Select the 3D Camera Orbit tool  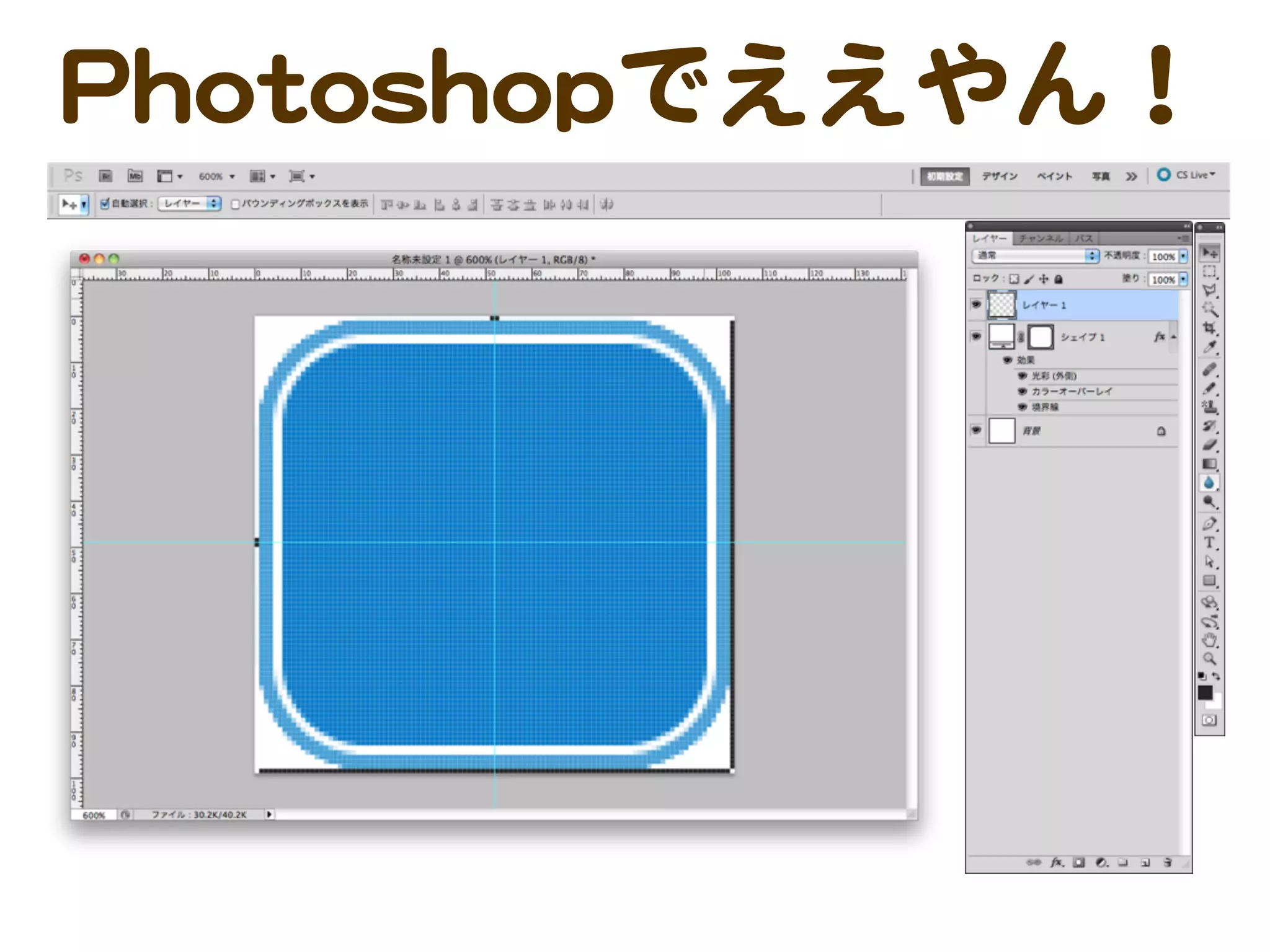(x=1209, y=622)
